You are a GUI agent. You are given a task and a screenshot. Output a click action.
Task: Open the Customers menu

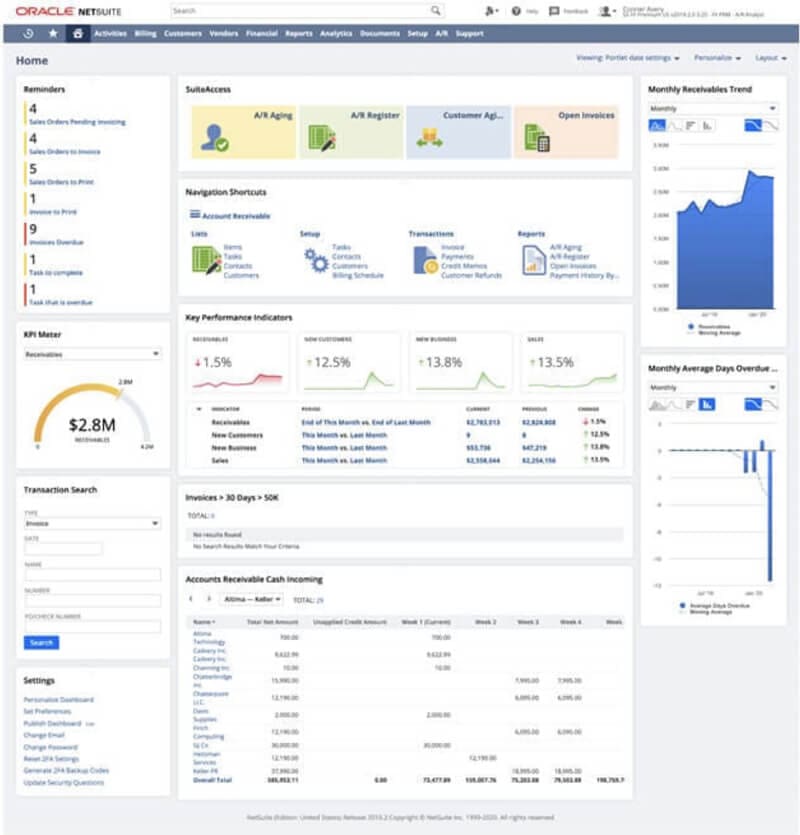tap(183, 34)
